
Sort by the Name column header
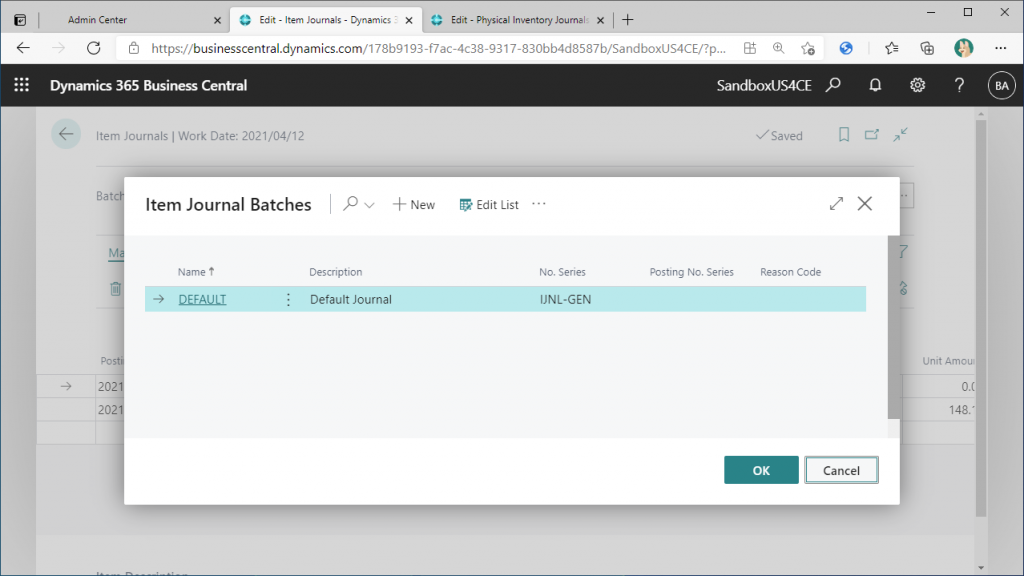coord(196,272)
